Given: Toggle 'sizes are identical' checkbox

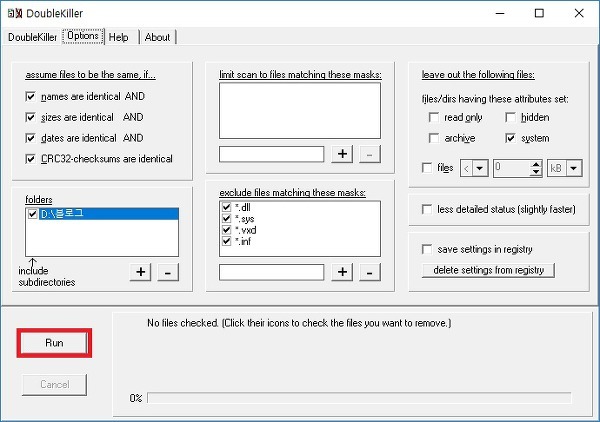Looking at the screenshot, I should (x=30, y=117).
